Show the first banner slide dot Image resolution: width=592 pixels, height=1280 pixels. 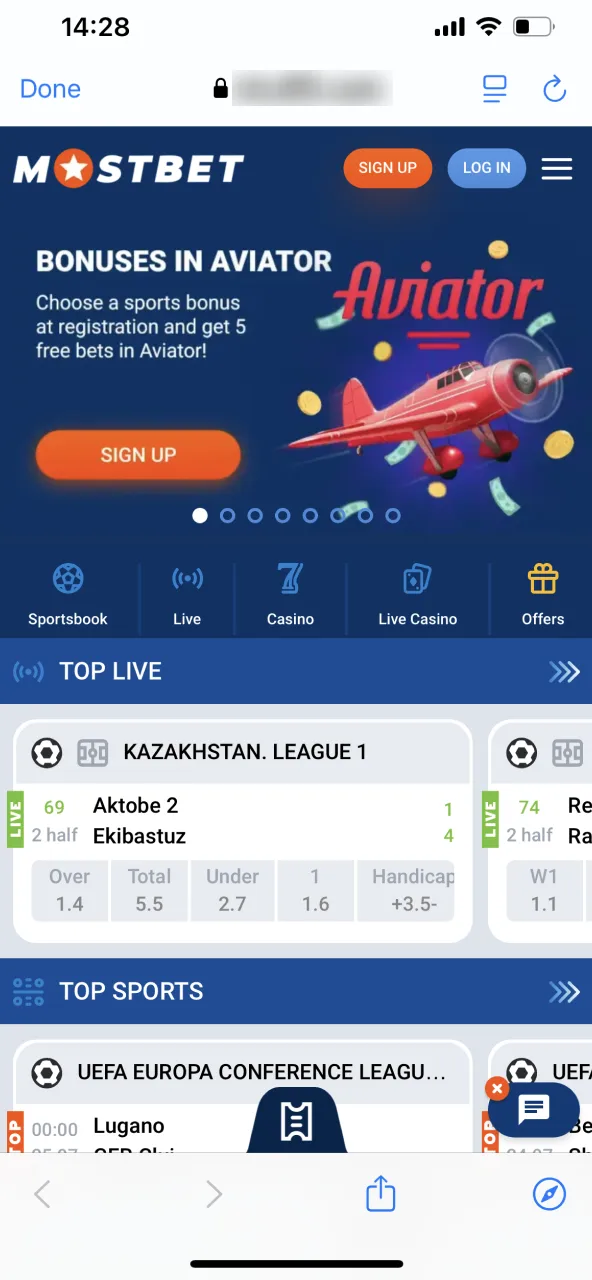pyautogui.click(x=200, y=516)
